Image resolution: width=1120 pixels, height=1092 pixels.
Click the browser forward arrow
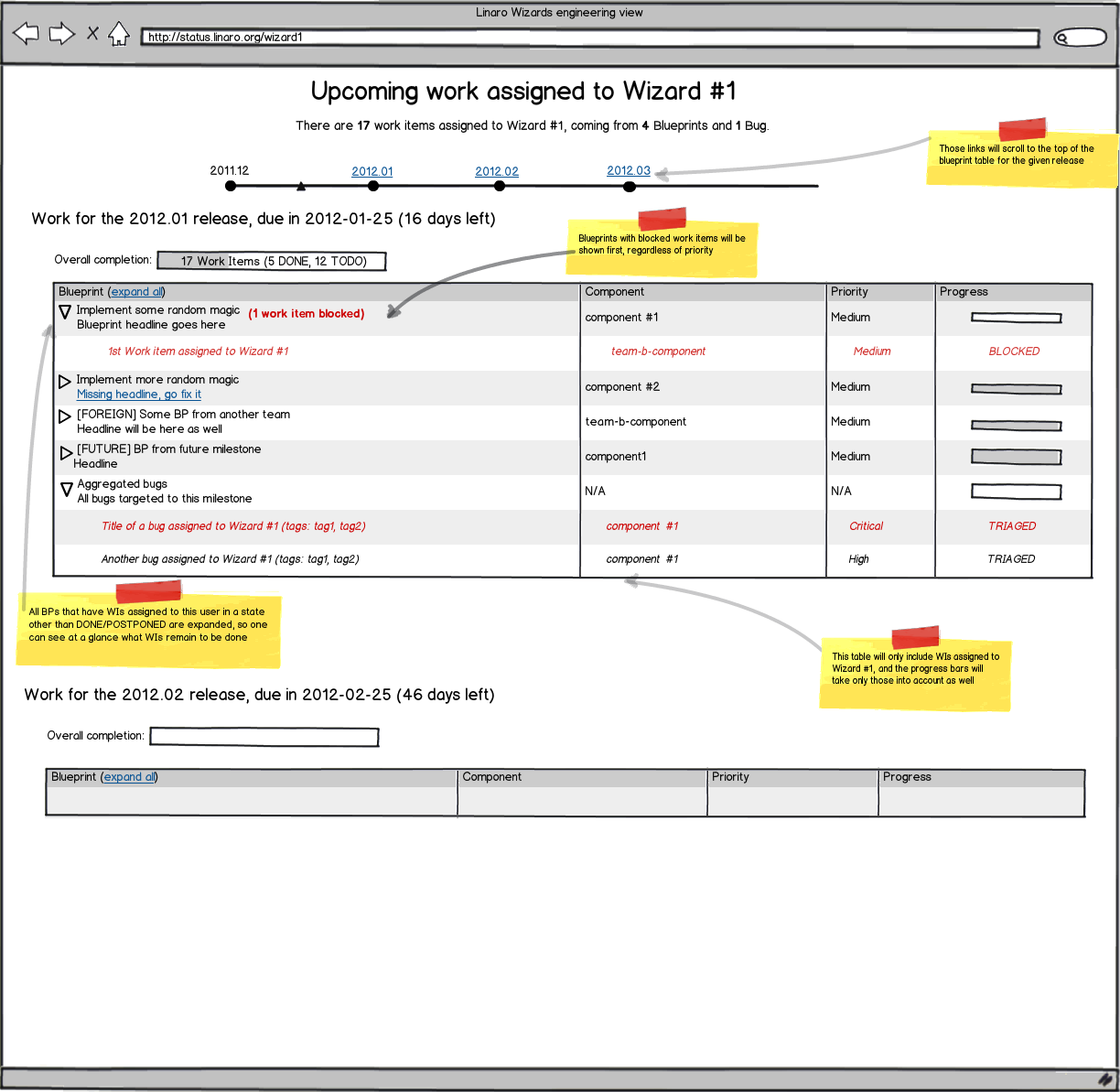click(61, 35)
